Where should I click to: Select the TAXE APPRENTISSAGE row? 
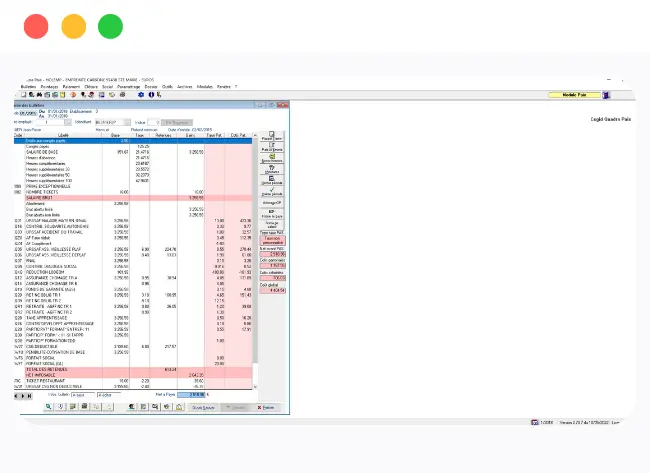pyautogui.click(x=133, y=318)
